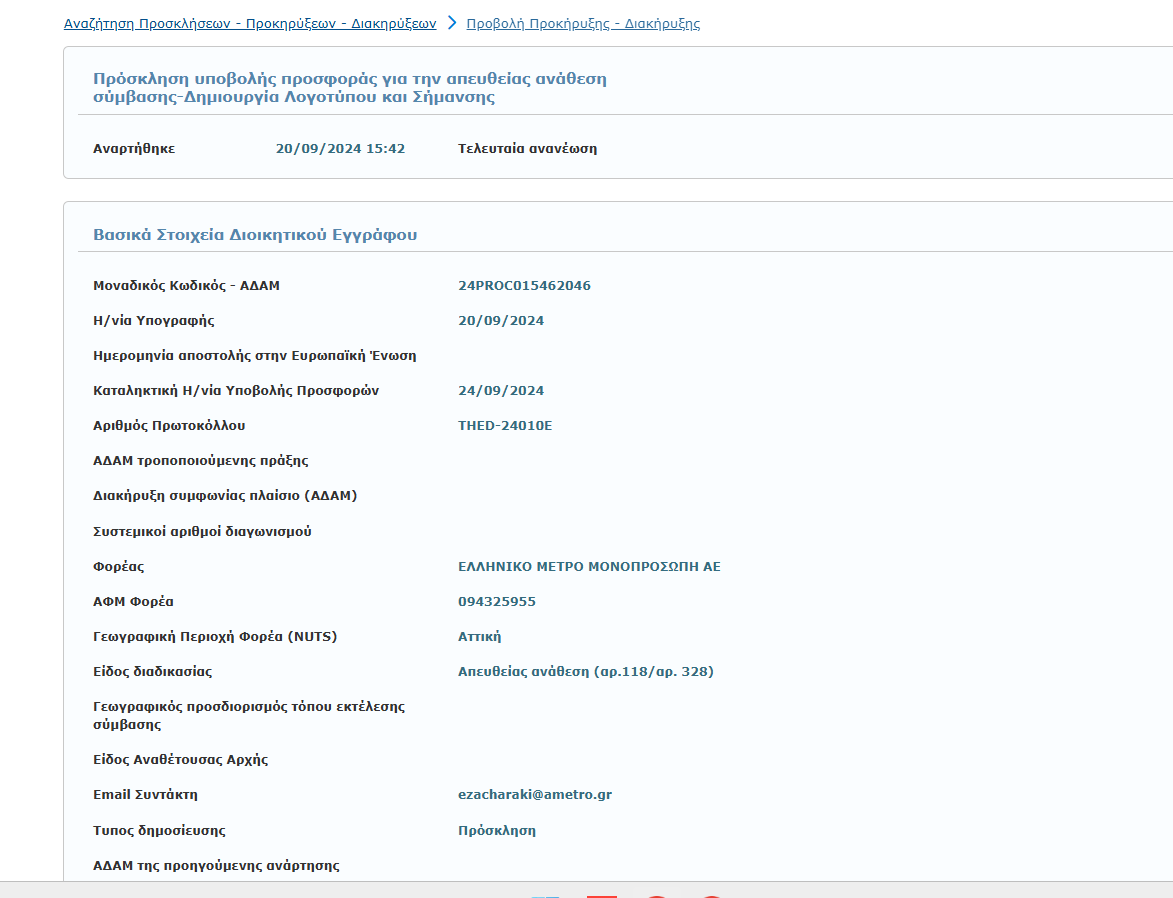Click the posted date '20/09/2024 15:42'
The width and height of the screenshot is (1173, 898).
[x=340, y=148]
